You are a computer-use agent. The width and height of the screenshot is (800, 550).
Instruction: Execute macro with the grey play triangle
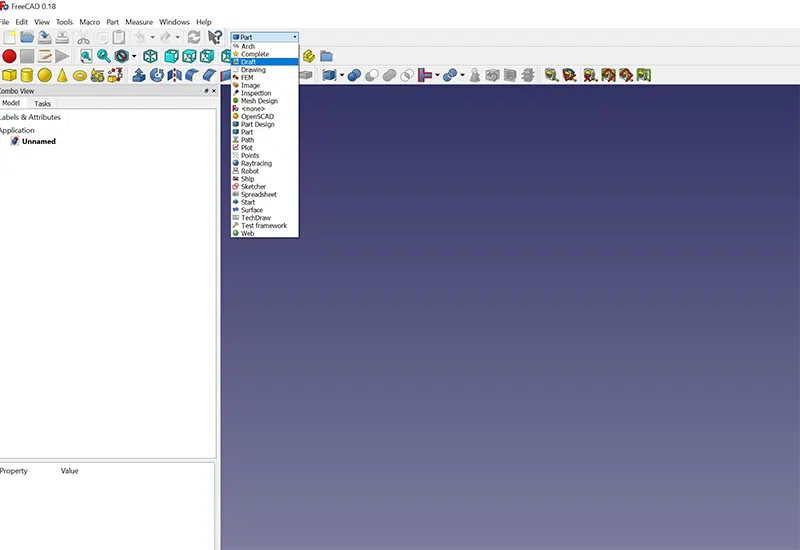[62, 56]
